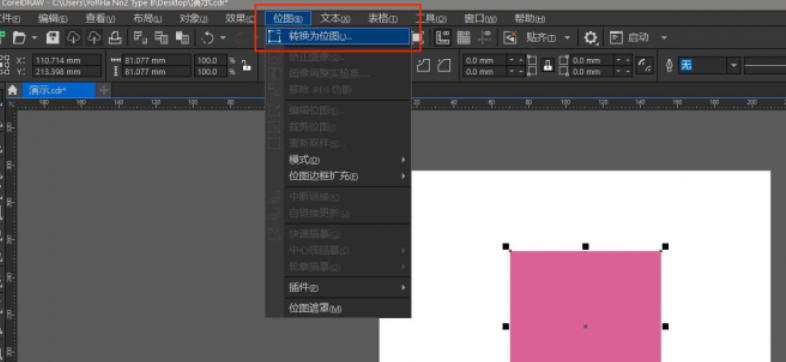Screen dimensions: 786x362
Task: Click the Y position field 213.398 mm
Action: point(67,72)
